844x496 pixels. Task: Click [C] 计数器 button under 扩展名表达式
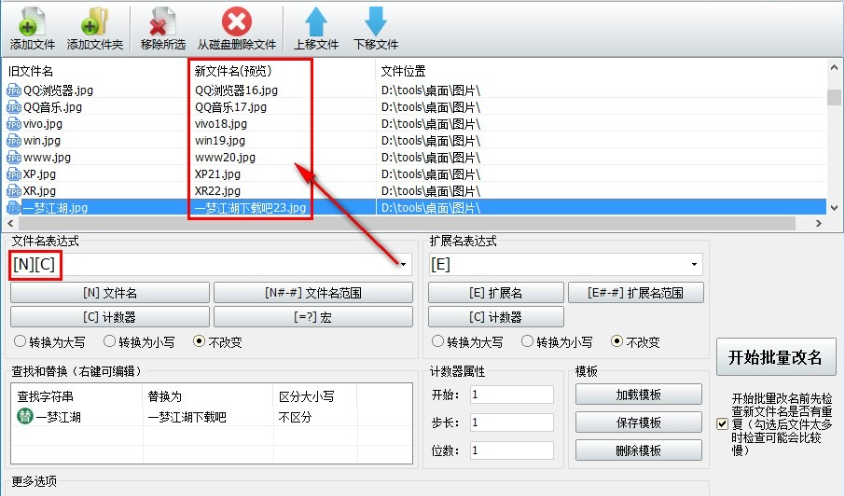click(496, 317)
